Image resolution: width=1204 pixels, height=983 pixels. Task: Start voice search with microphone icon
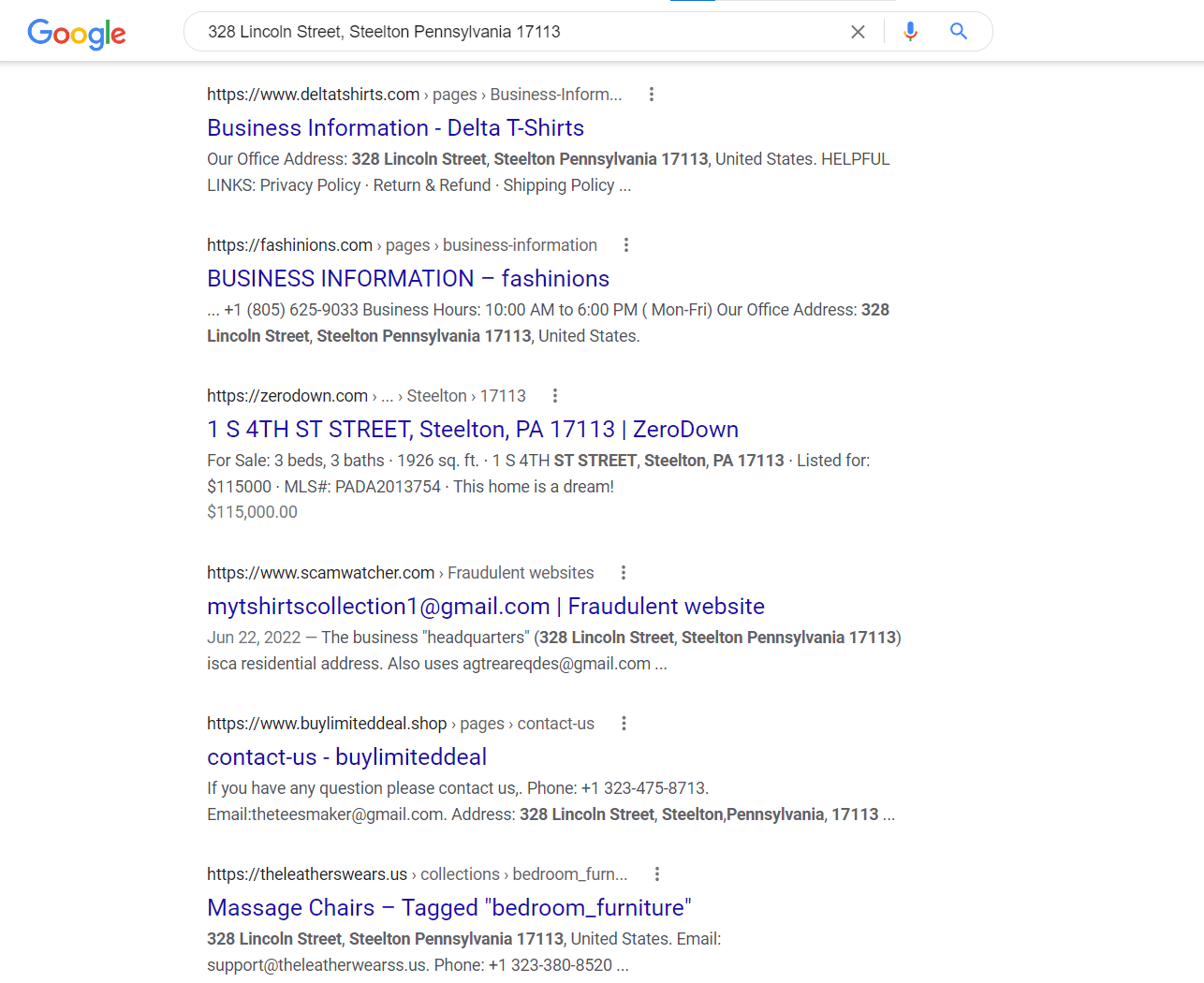pyautogui.click(x=910, y=32)
